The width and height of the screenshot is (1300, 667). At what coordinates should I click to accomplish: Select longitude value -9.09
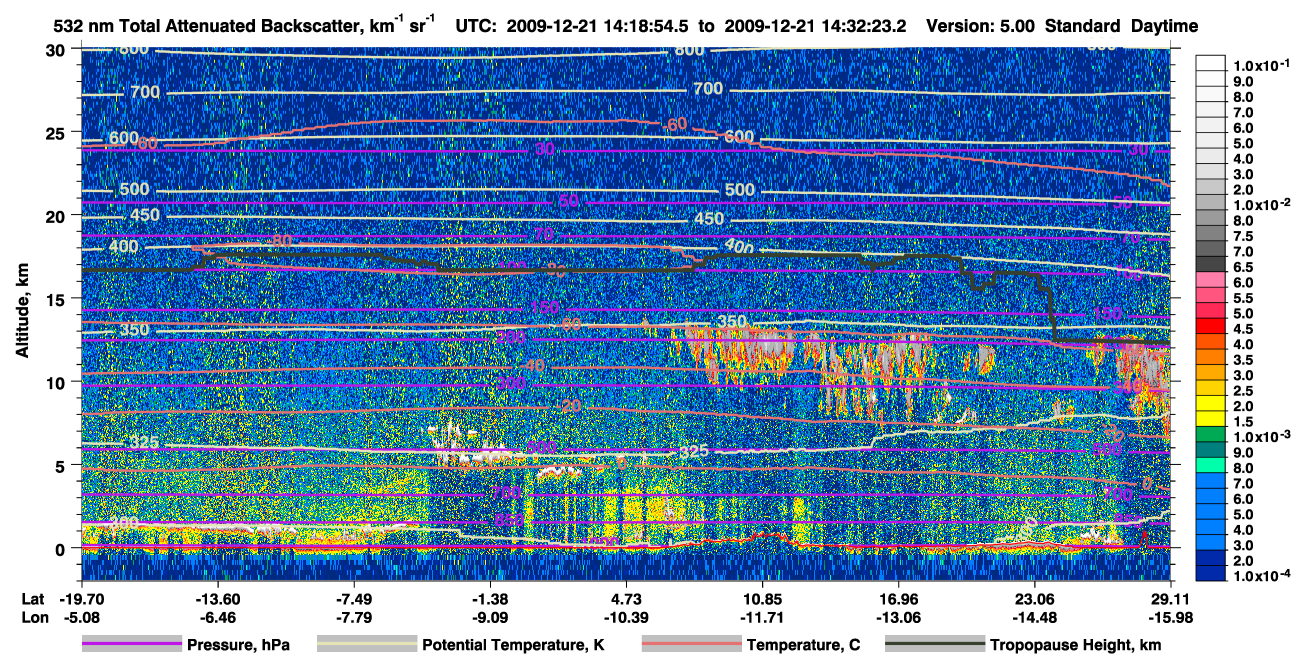point(489,617)
